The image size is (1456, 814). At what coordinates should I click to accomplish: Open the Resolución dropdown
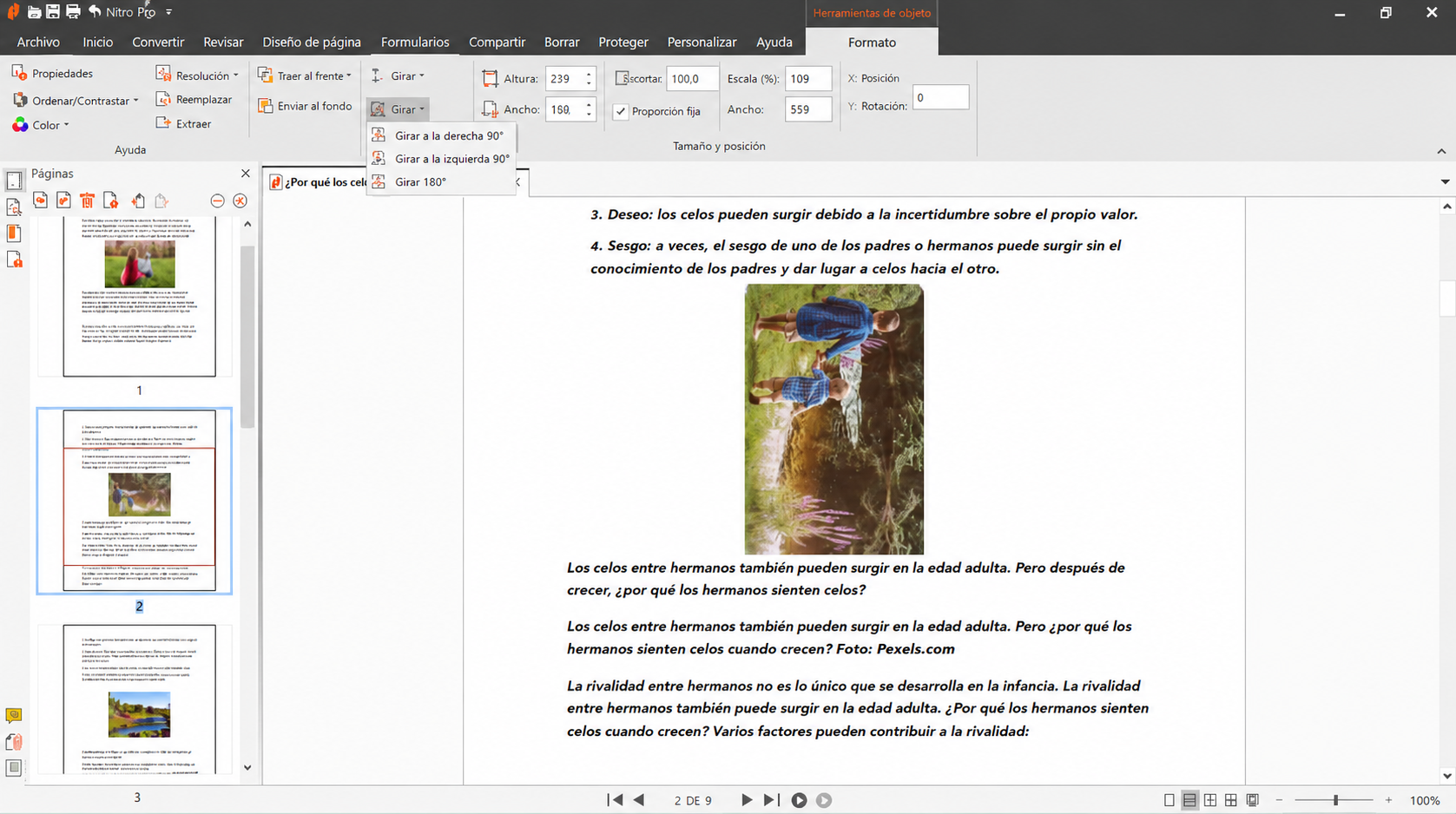(197, 75)
